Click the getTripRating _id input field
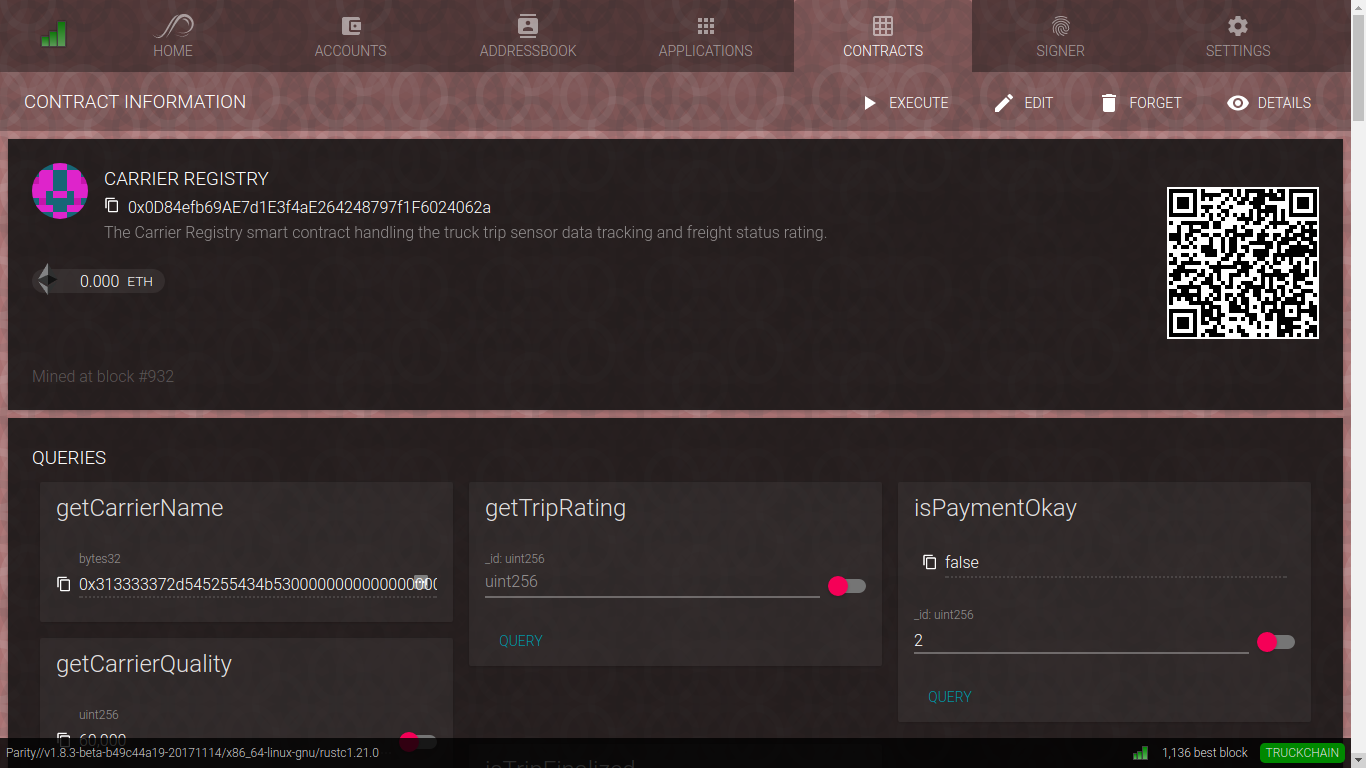 (x=652, y=582)
